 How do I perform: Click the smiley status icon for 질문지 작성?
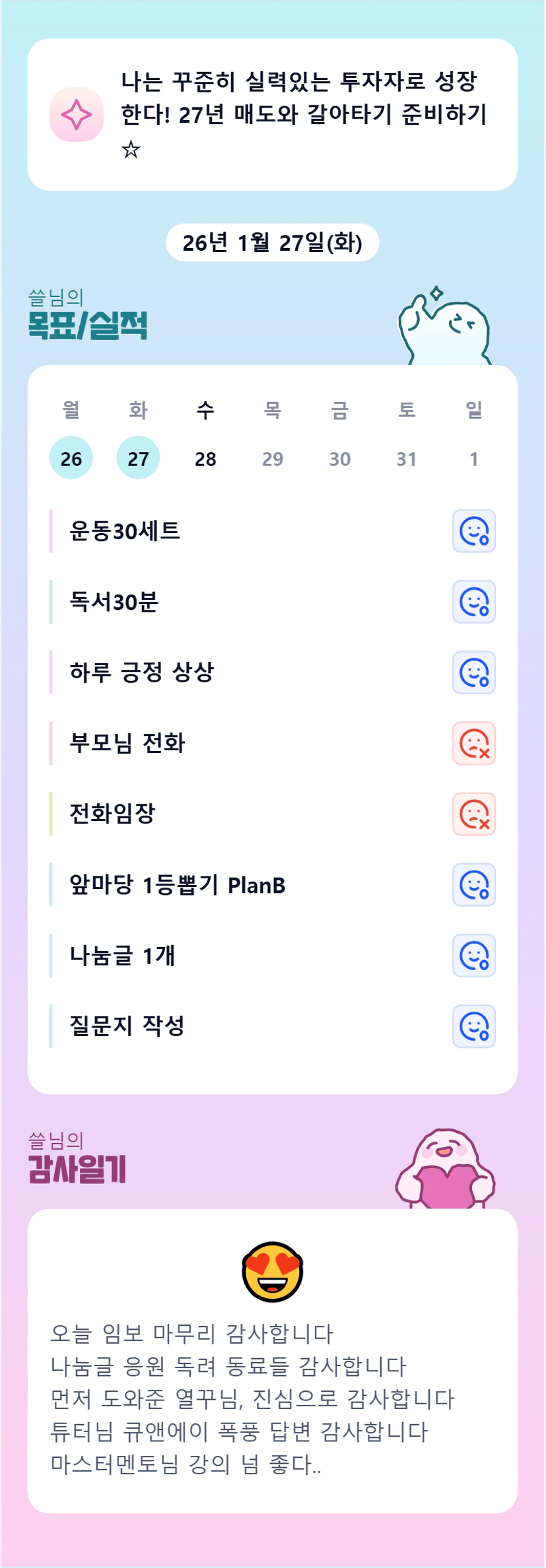[473, 1026]
